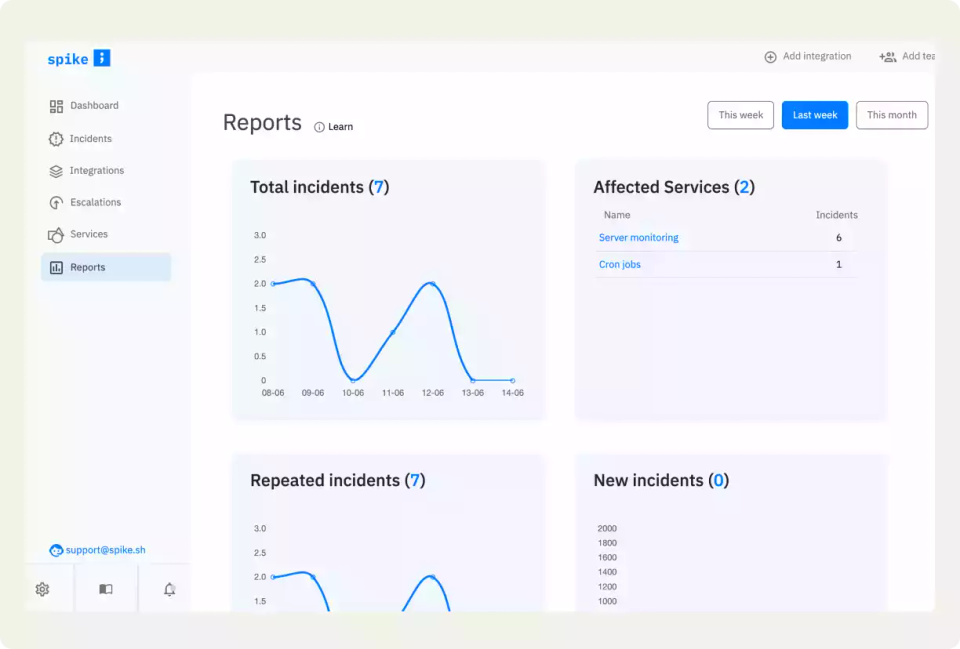The height and width of the screenshot is (649, 960).
Task: Click the spike logo
Action: point(79,58)
